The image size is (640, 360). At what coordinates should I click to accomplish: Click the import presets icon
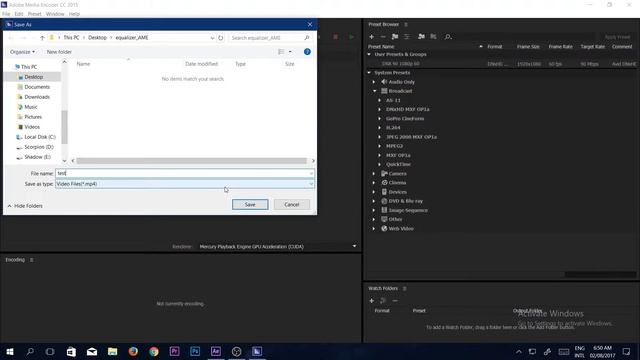(x=421, y=37)
